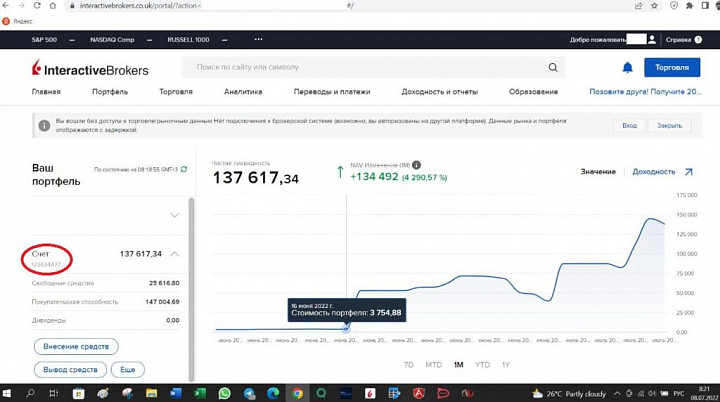
Task: Open the chart expand arrow icon
Action: click(x=688, y=172)
